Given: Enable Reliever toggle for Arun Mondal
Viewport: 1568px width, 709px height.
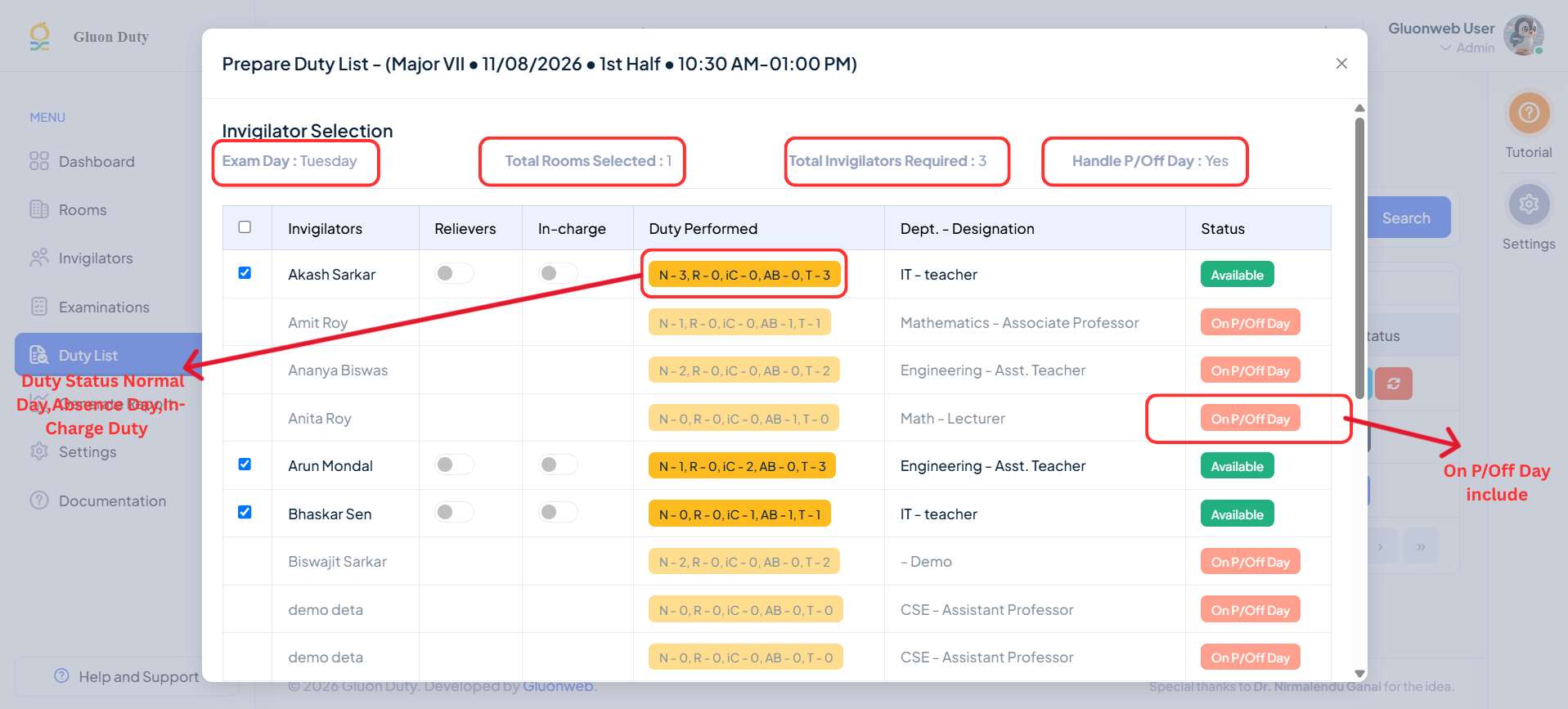Looking at the screenshot, I should click(454, 464).
